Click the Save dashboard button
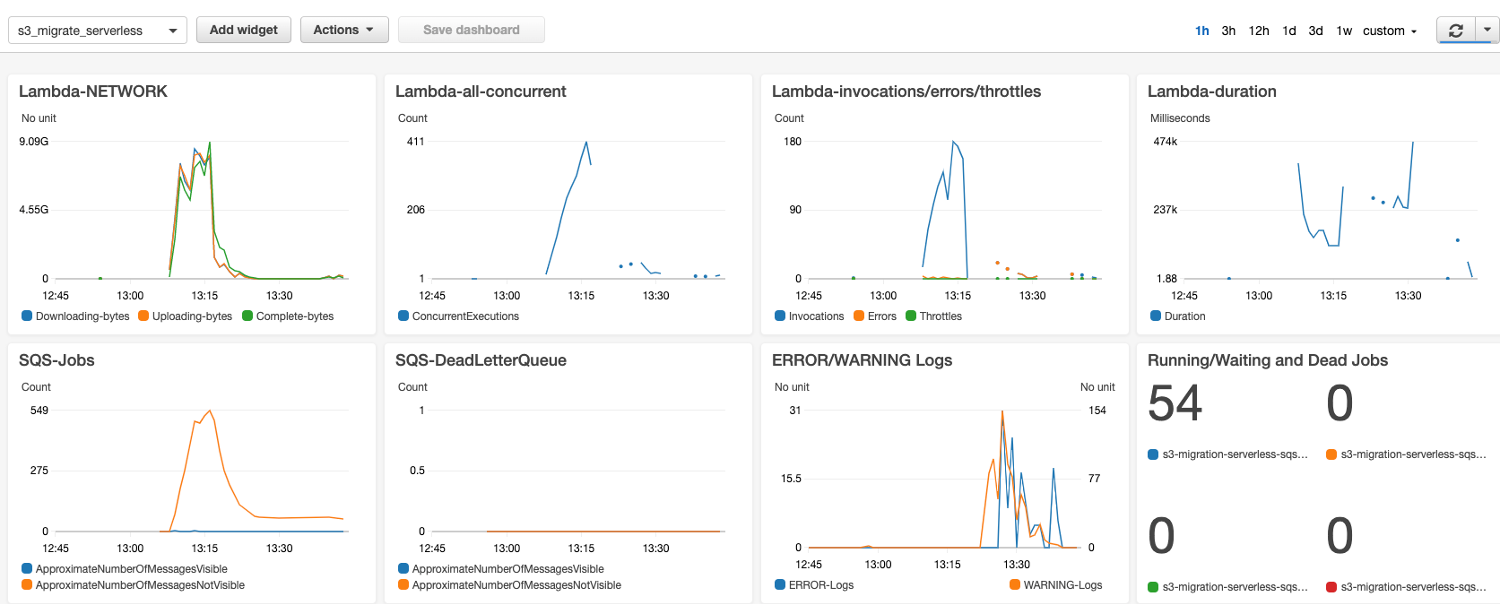 [471, 30]
